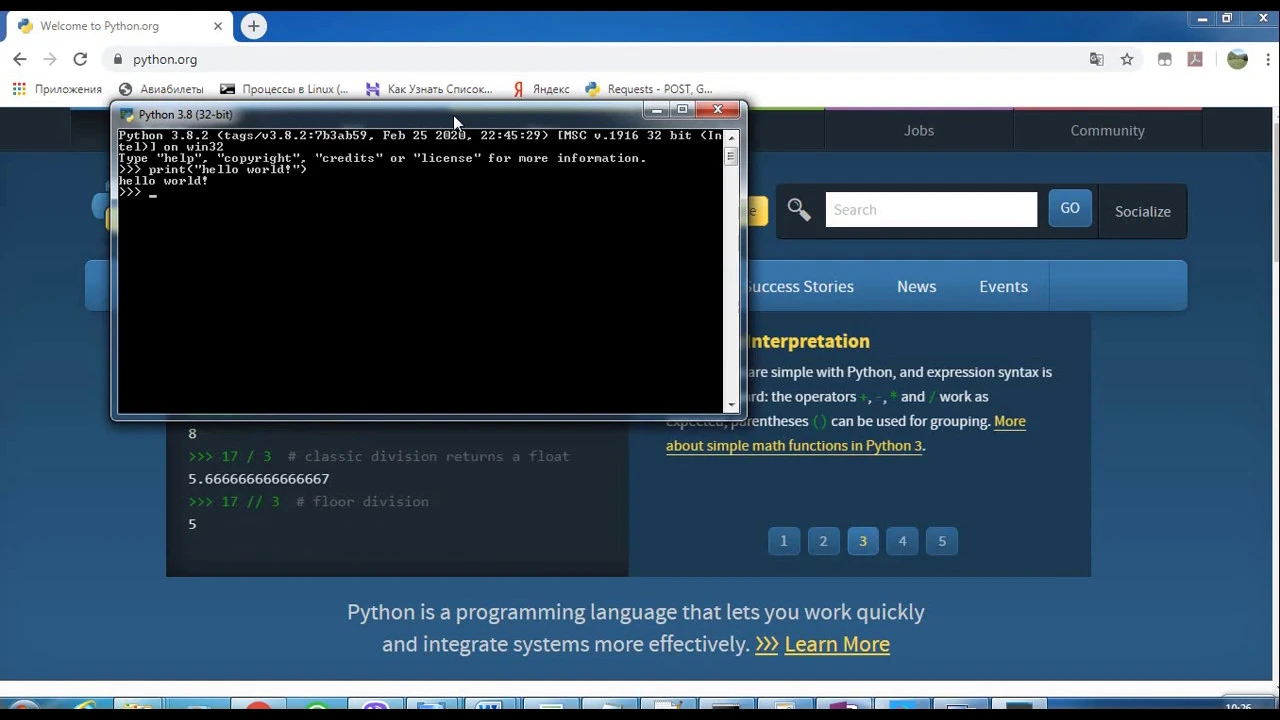Click the GO search button

(1070, 208)
